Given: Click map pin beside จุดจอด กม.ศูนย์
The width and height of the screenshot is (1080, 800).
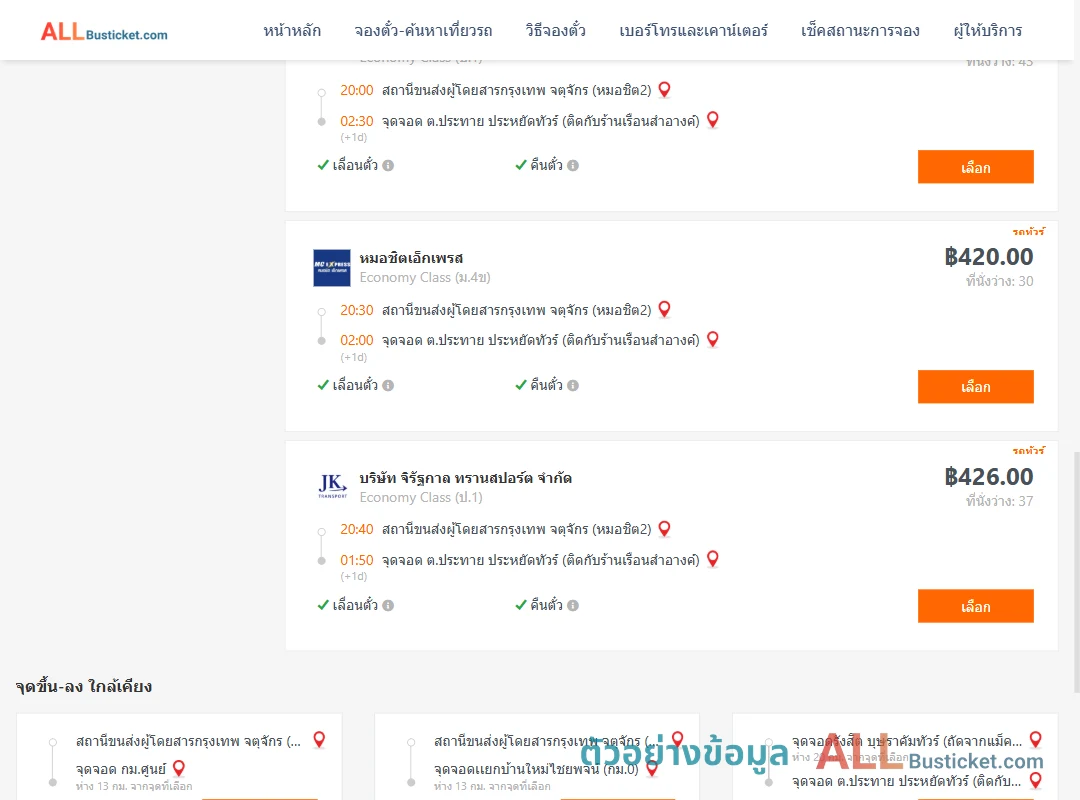Looking at the screenshot, I should click(179, 768).
